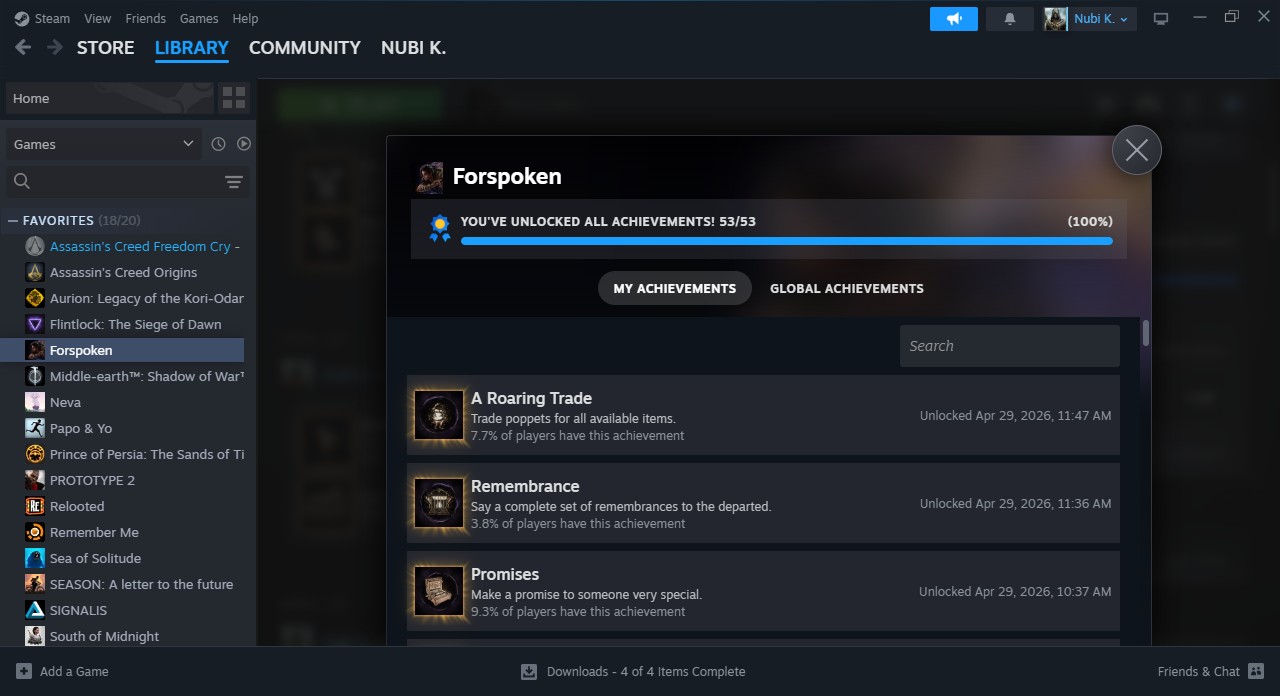The width and height of the screenshot is (1280, 696).
Task: Select Assassin's Creed Origins in library
Action: [122, 272]
